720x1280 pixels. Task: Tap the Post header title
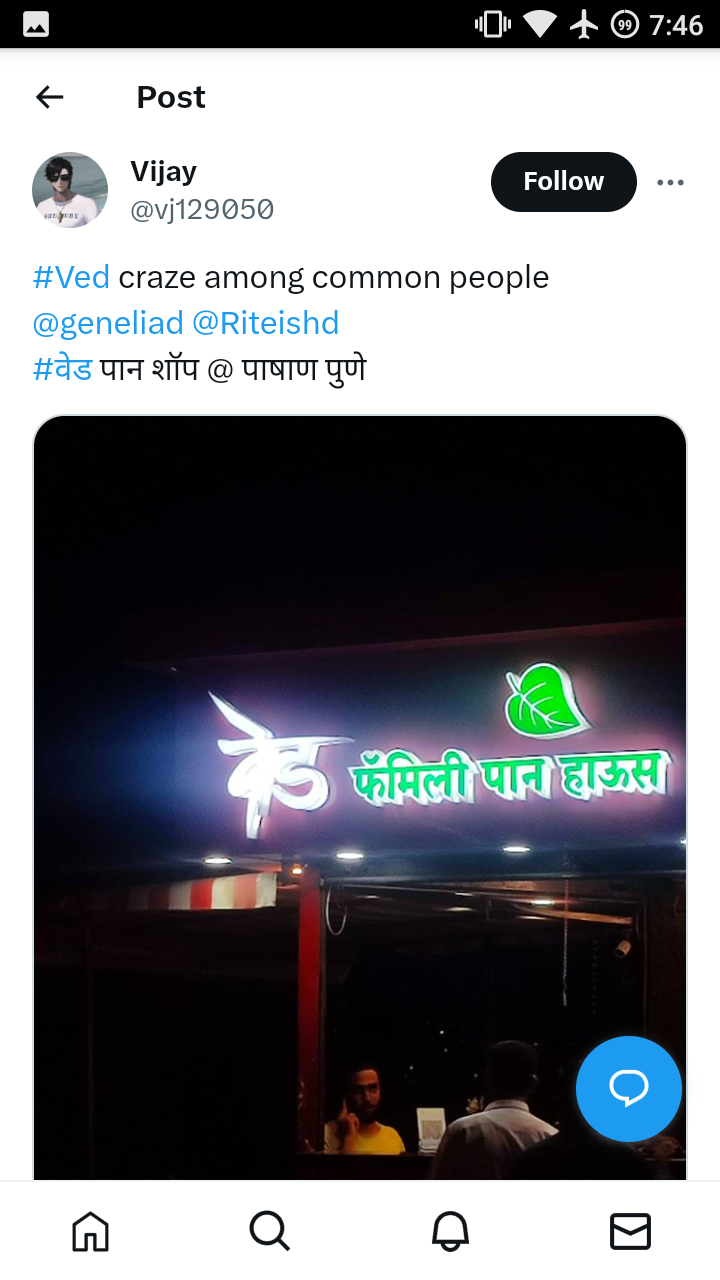tap(171, 97)
